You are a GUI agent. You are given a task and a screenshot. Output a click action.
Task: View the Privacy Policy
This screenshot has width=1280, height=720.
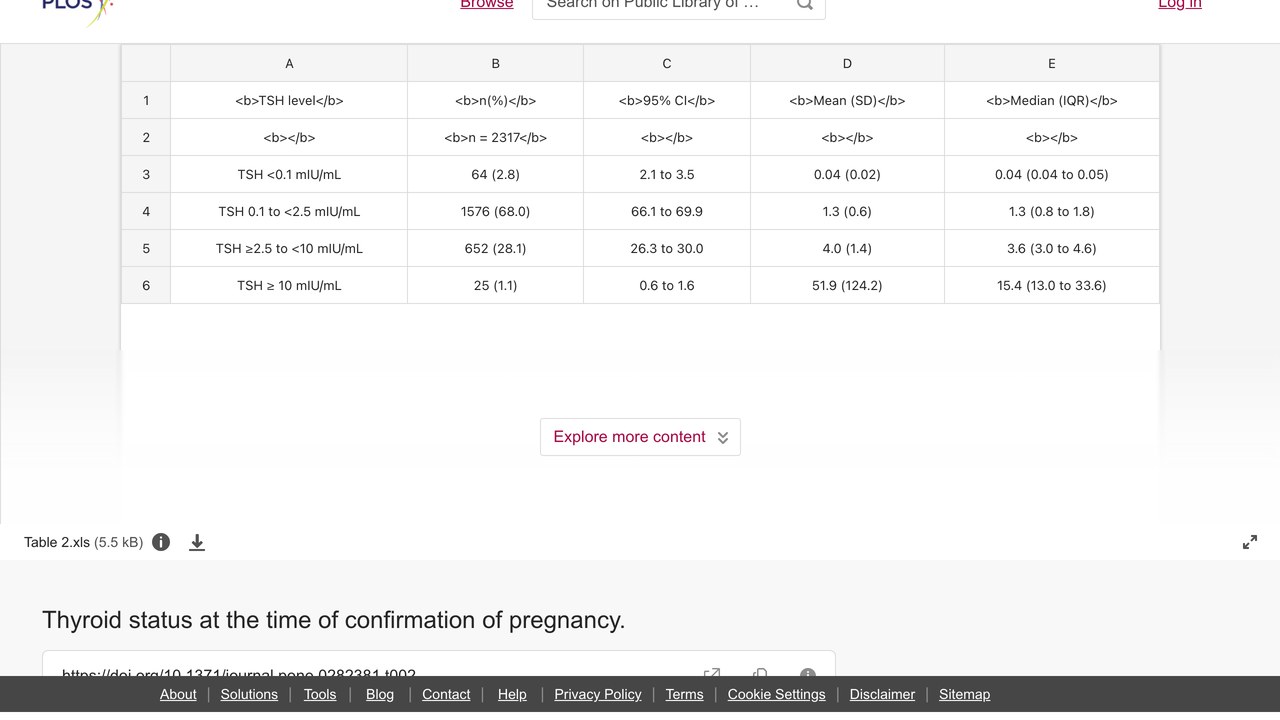click(598, 694)
